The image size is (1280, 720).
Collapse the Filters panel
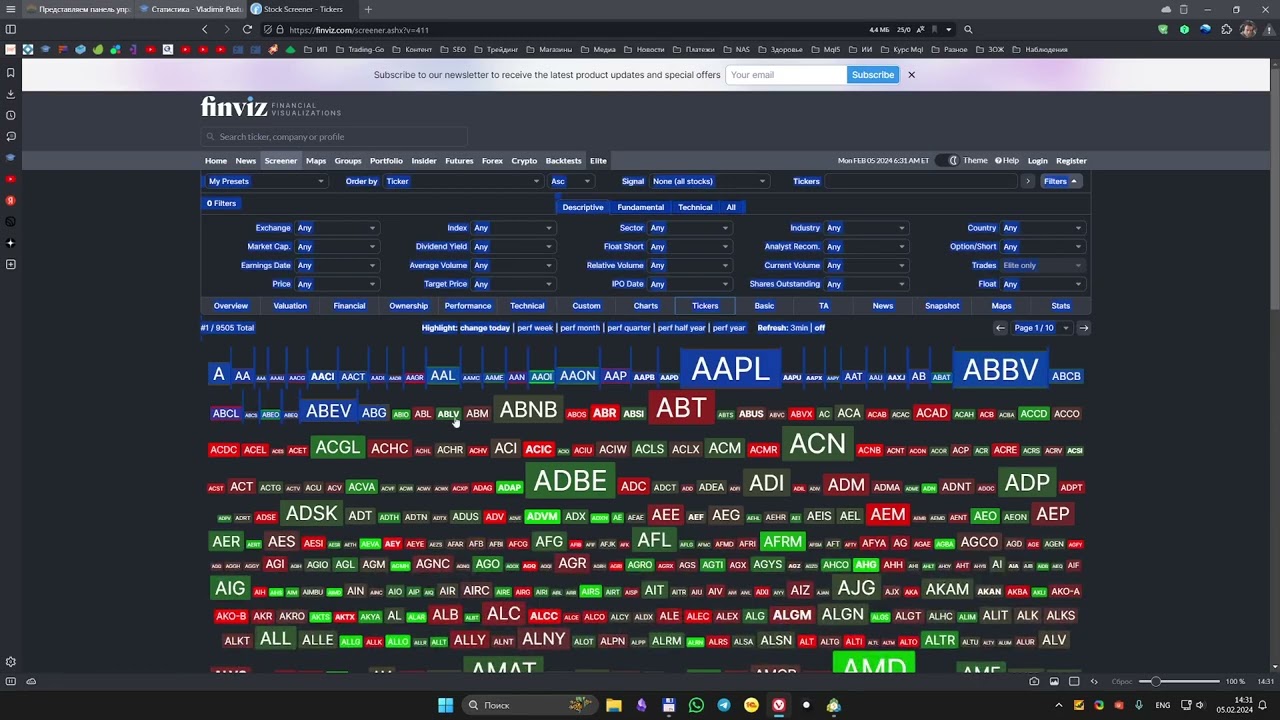point(1061,181)
